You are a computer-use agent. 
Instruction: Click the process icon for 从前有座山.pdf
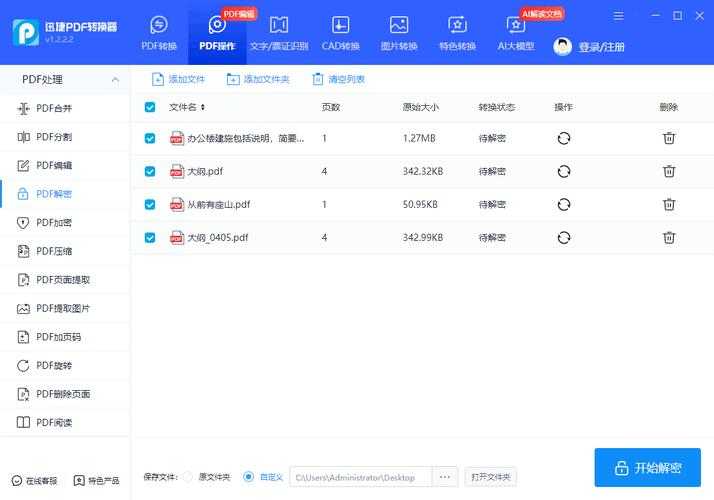pyautogui.click(x=564, y=204)
